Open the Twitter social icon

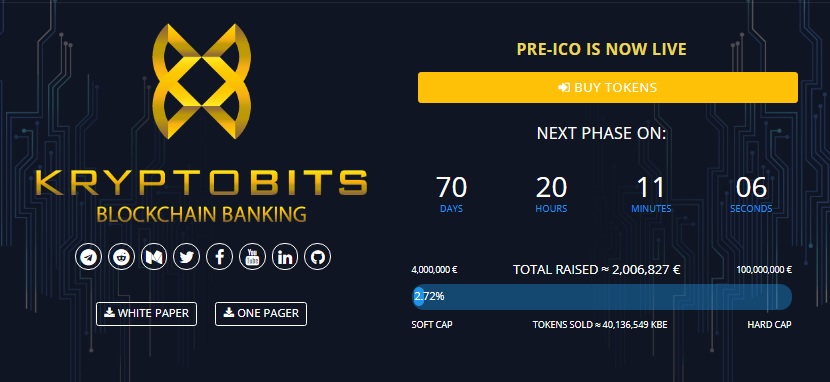point(186,257)
